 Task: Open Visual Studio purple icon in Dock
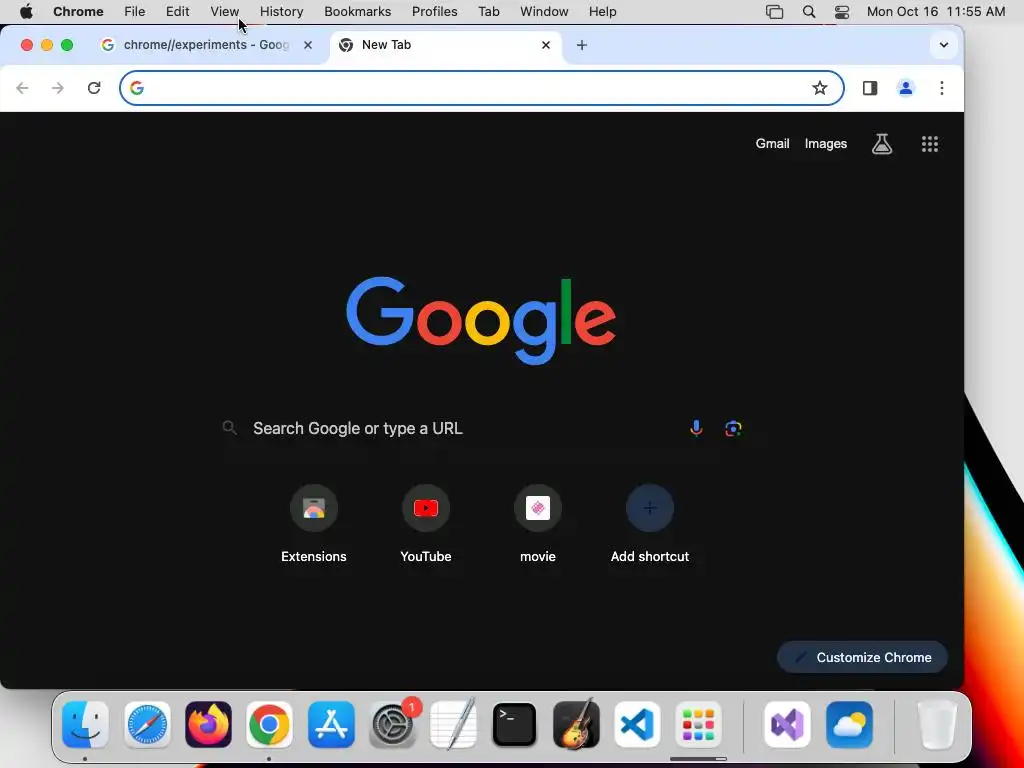(x=788, y=725)
